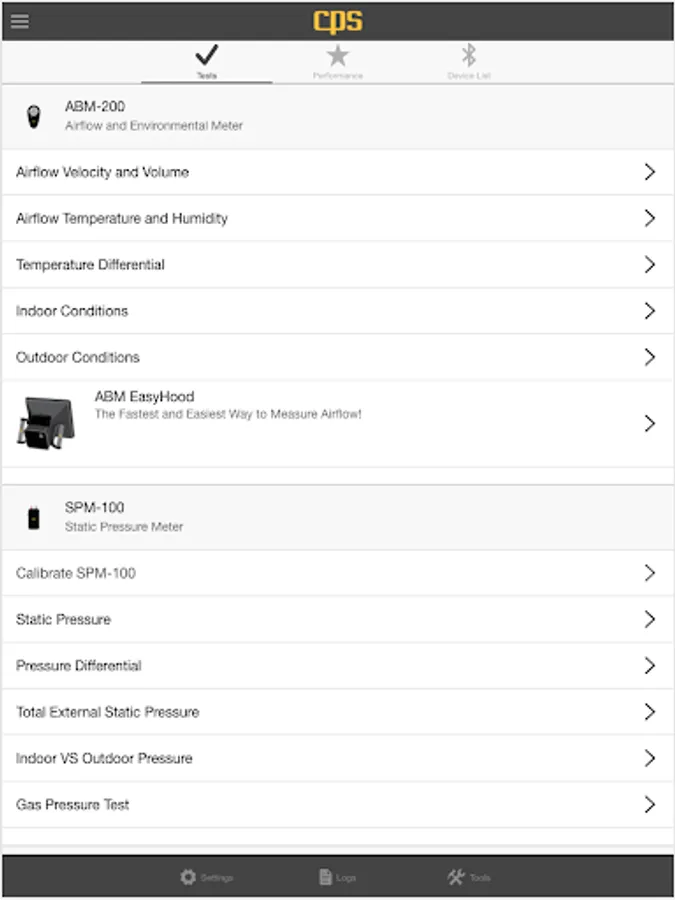
Task: Open Total External Static Pressure test
Action: [338, 712]
